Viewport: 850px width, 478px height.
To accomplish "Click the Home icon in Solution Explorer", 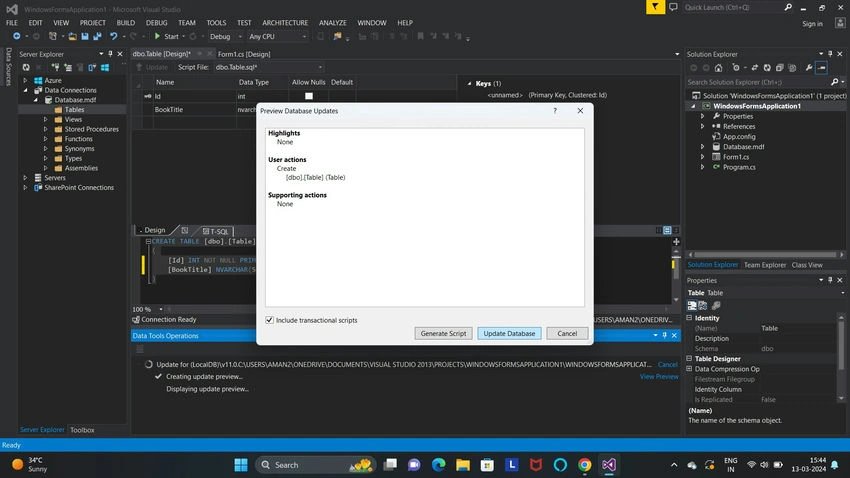I will point(718,68).
